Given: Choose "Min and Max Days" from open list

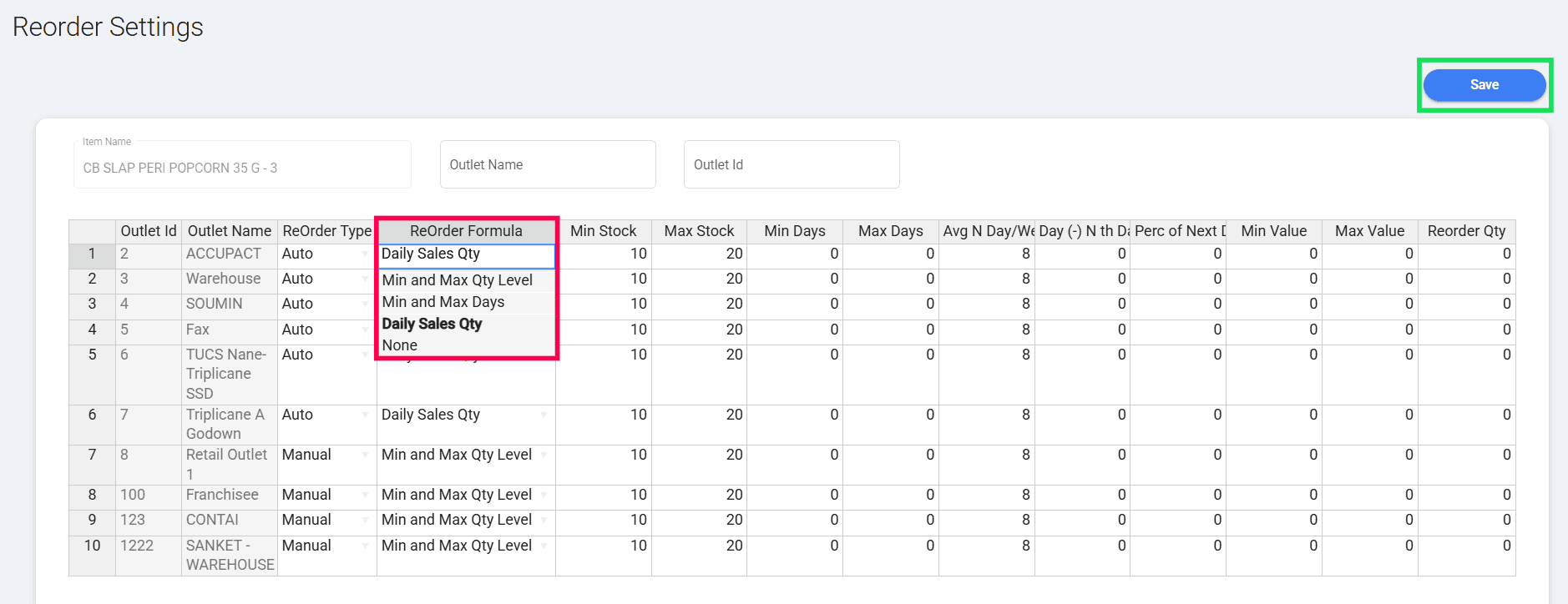Looking at the screenshot, I should [443, 302].
